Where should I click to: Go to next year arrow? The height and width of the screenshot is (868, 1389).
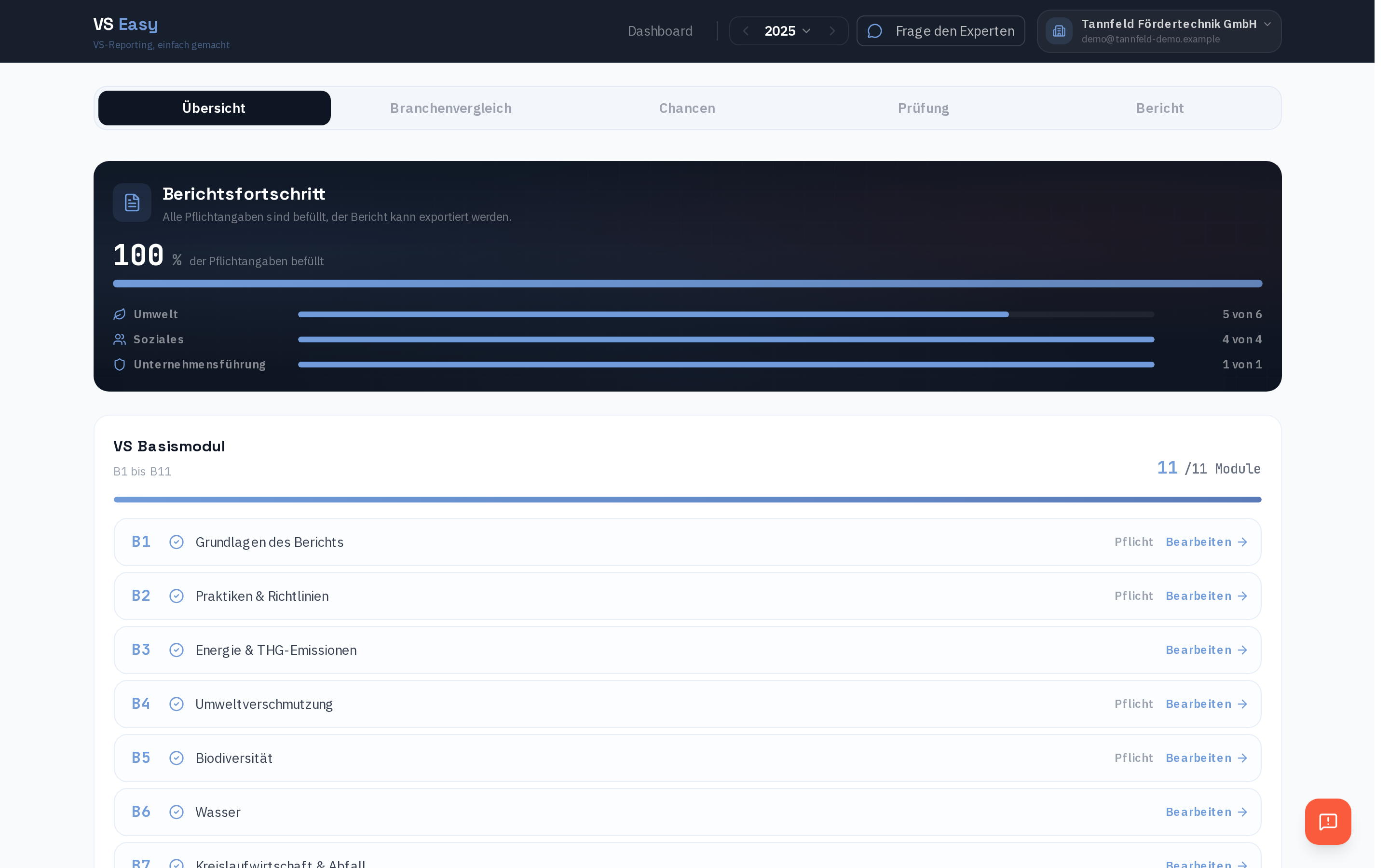coord(832,31)
